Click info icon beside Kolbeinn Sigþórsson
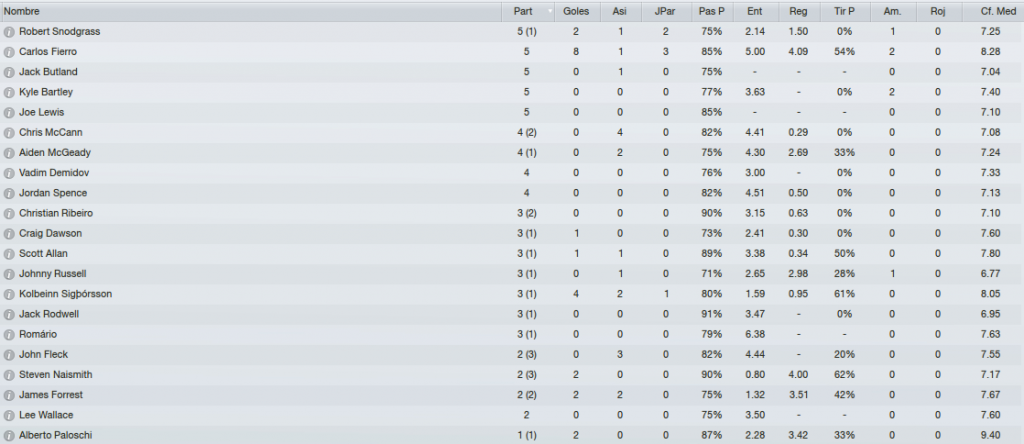The image size is (1024, 444). 9,294
